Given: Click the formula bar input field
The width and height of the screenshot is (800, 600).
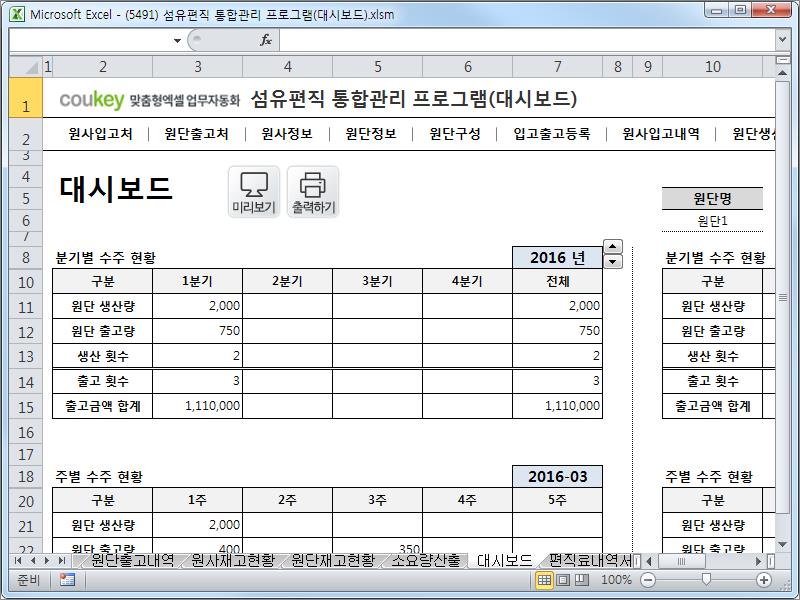Looking at the screenshot, I should (527, 40).
